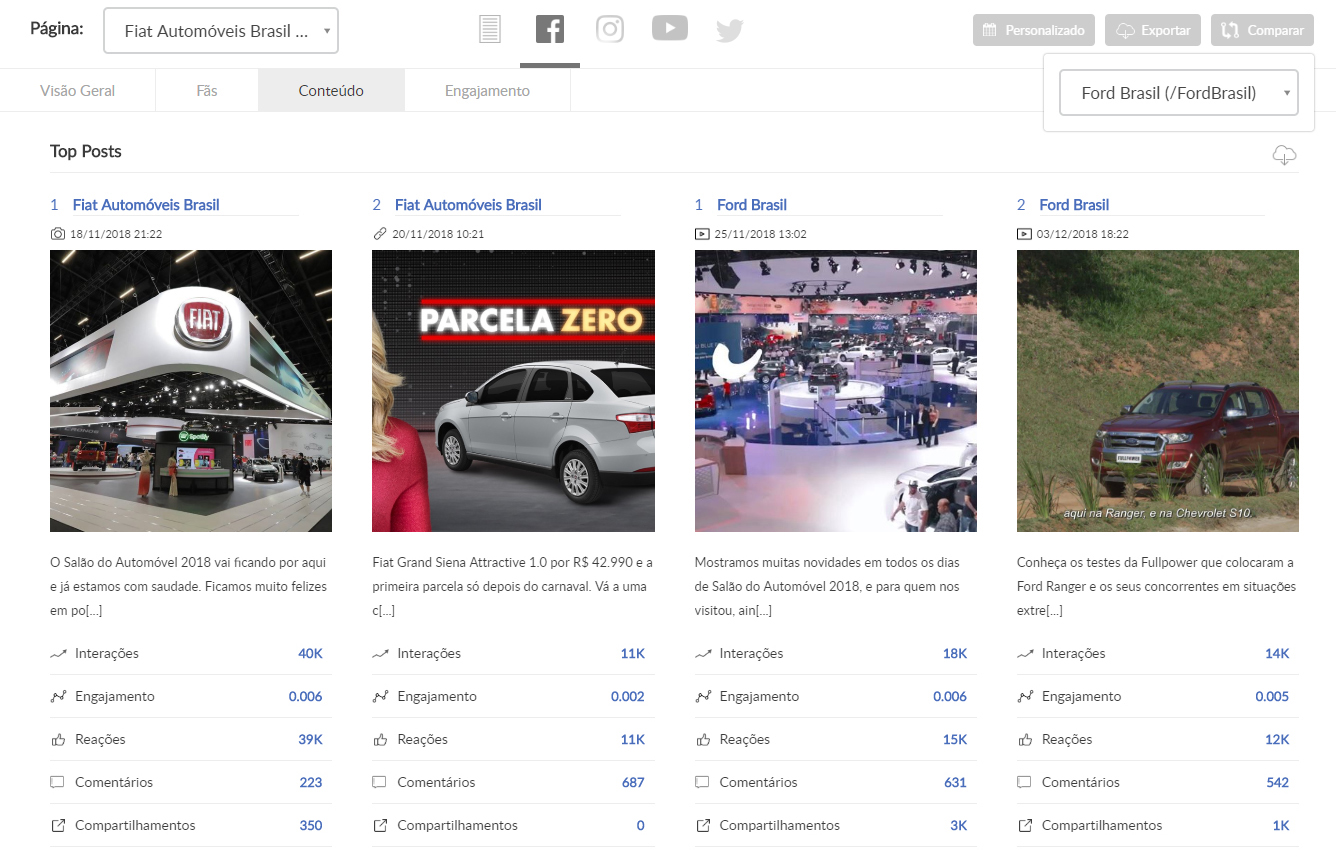Open the Página selector showing Fiat Automóveis Brasil
1336x868 pixels.
click(221, 31)
